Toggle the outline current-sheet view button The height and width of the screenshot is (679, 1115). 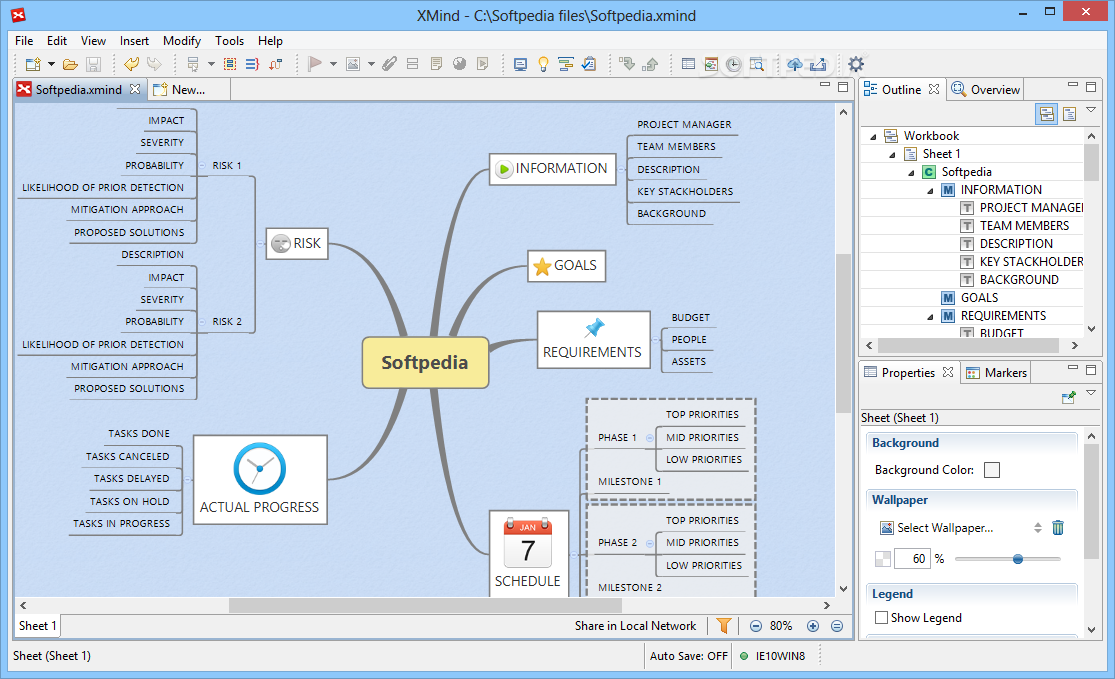click(1069, 114)
